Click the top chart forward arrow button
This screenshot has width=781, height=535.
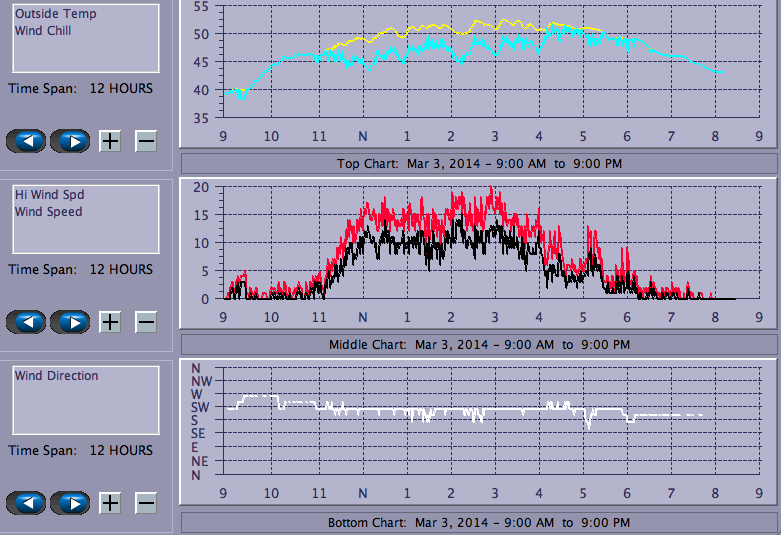point(70,141)
